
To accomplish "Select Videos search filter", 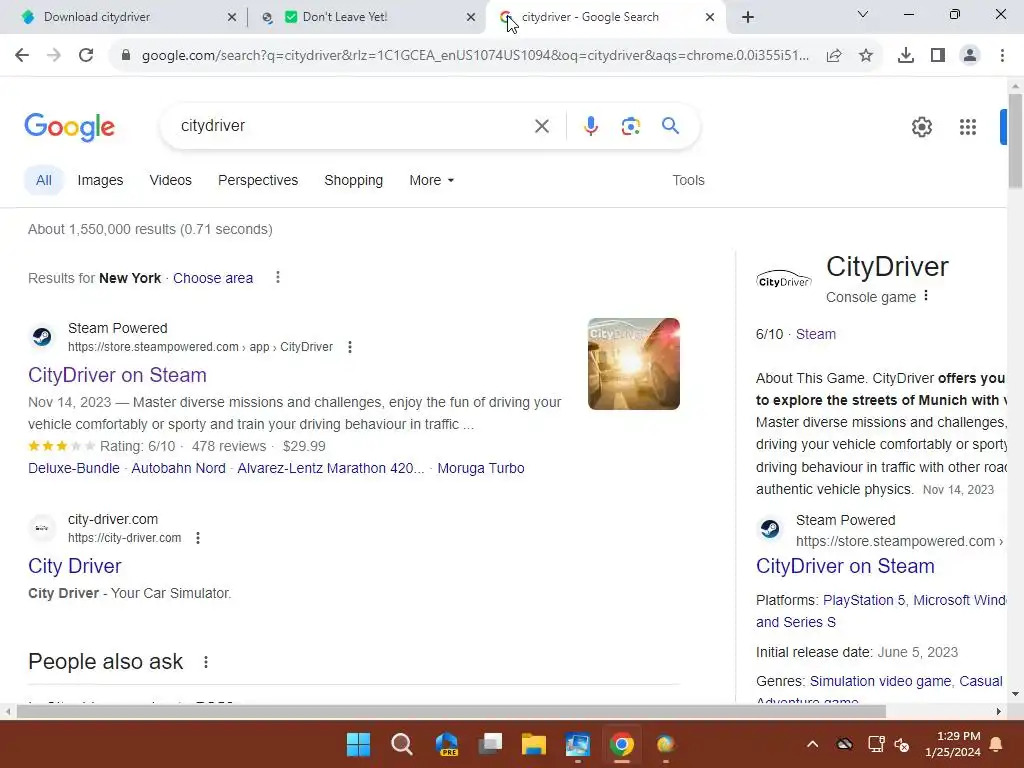I will [170, 180].
